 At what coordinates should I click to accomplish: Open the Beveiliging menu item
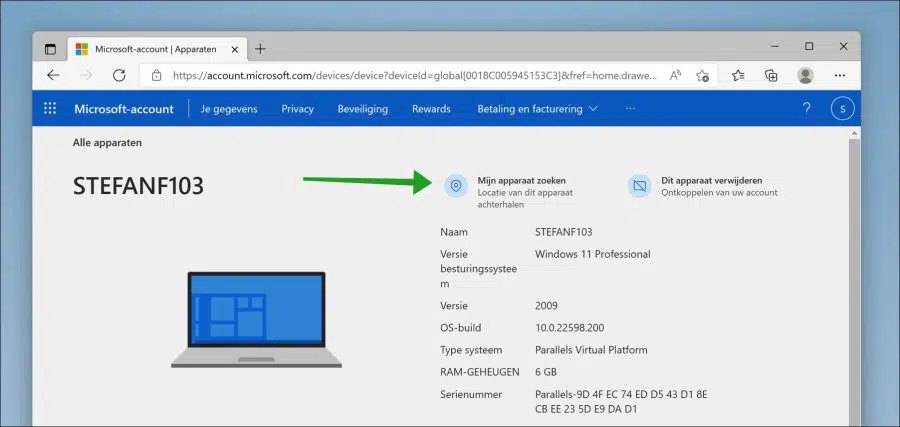point(362,108)
